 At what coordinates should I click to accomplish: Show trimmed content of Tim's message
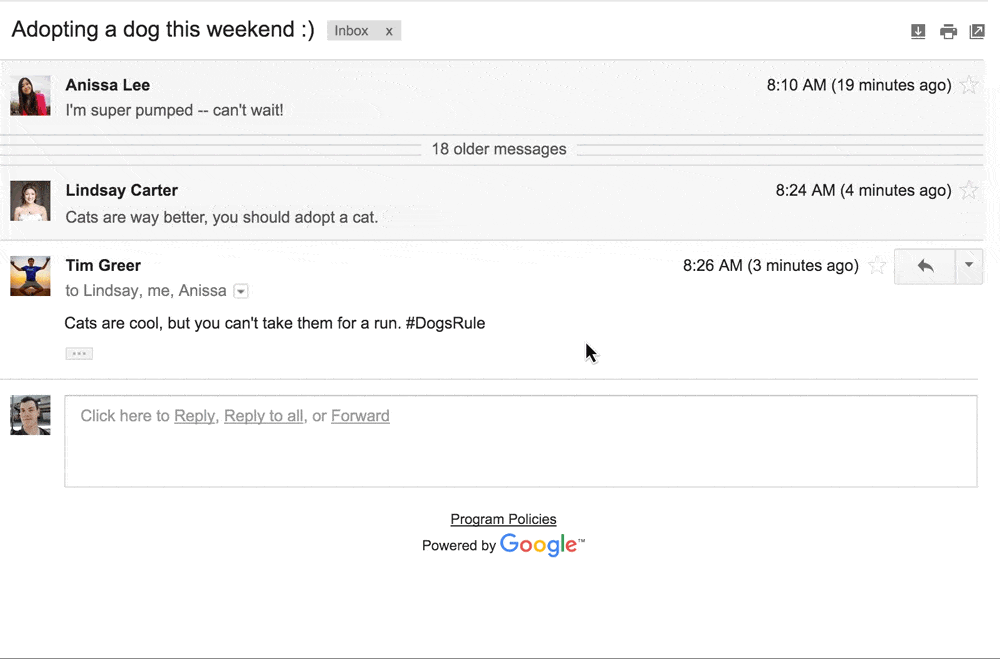pos(79,352)
